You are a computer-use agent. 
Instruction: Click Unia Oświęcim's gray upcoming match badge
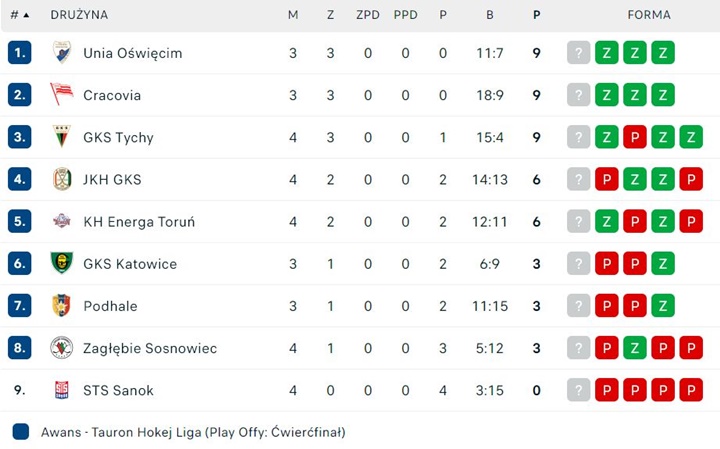pyautogui.click(x=578, y=53)
